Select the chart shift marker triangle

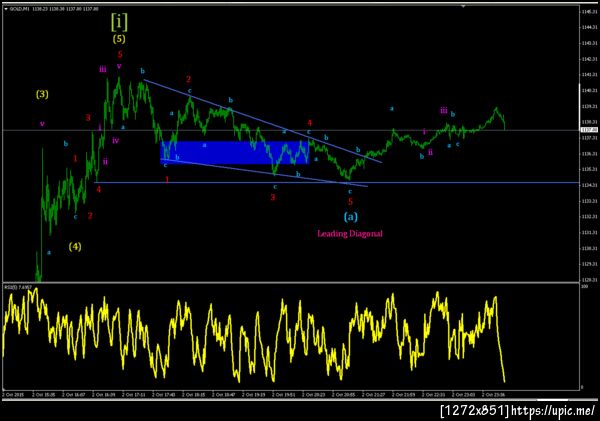(463, 6)
